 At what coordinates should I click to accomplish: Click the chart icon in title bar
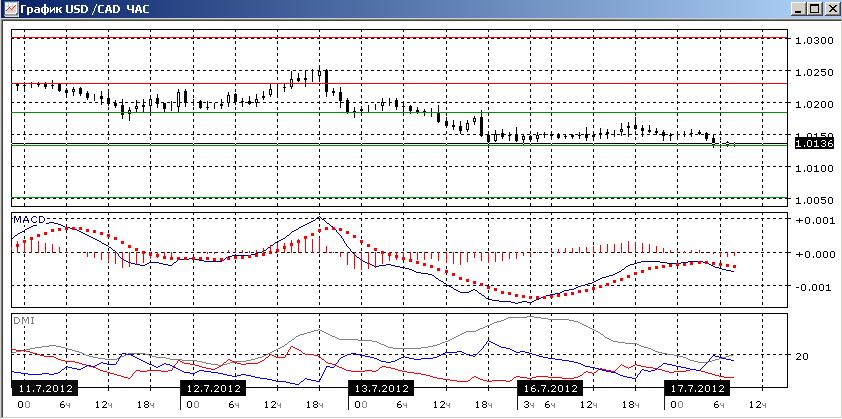(11, 9)
